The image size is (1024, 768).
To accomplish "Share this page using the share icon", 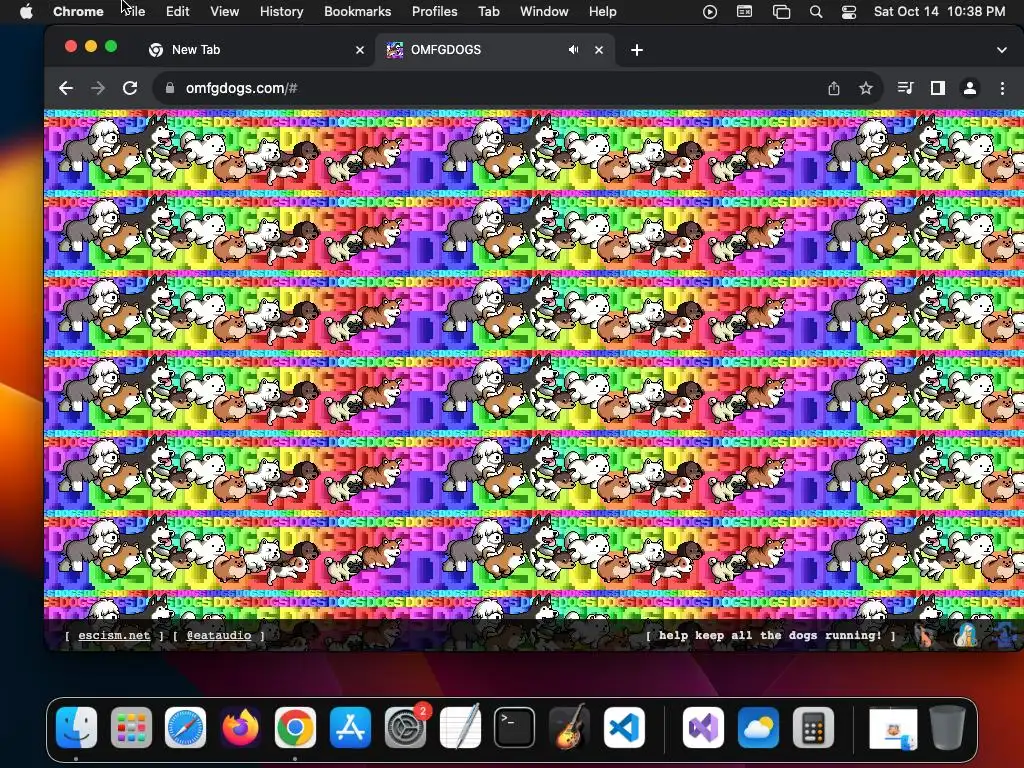I will 834,88.
